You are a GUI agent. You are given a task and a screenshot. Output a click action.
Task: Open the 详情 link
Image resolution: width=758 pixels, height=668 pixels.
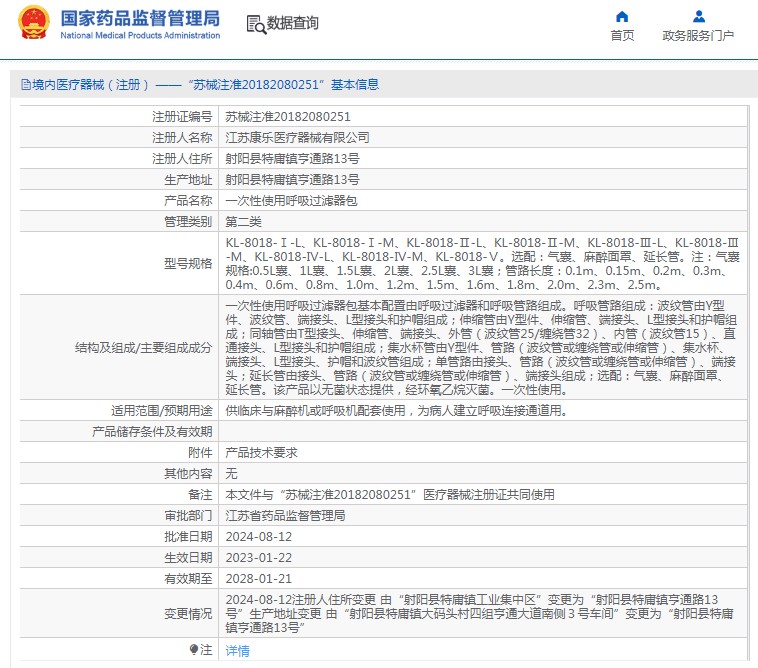237,651
